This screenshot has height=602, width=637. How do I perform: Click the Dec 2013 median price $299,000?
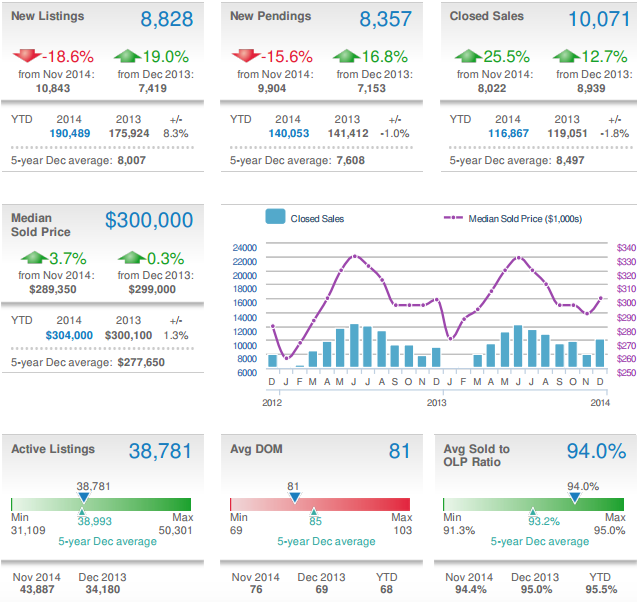tap(152, 289)
